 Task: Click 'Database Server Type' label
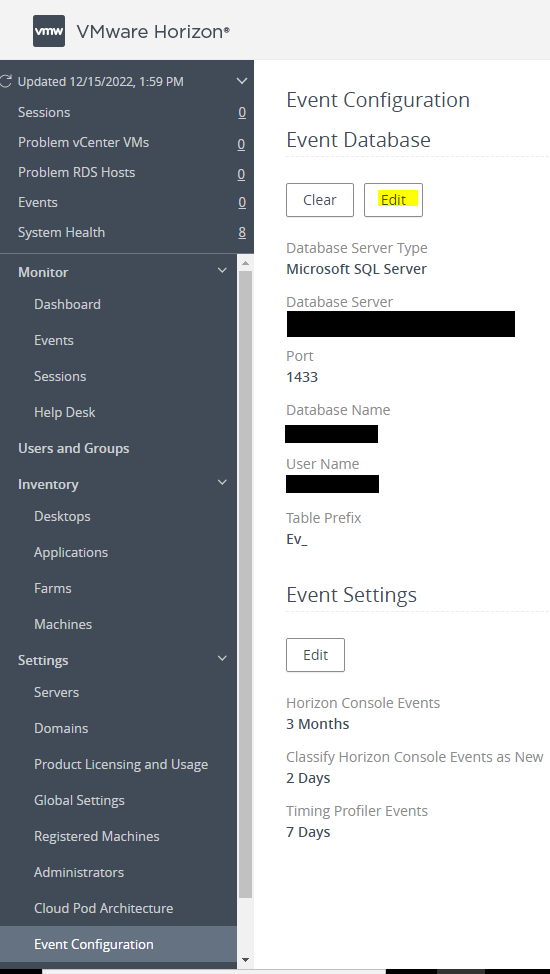pyautogui.click(x=357, y=248)
